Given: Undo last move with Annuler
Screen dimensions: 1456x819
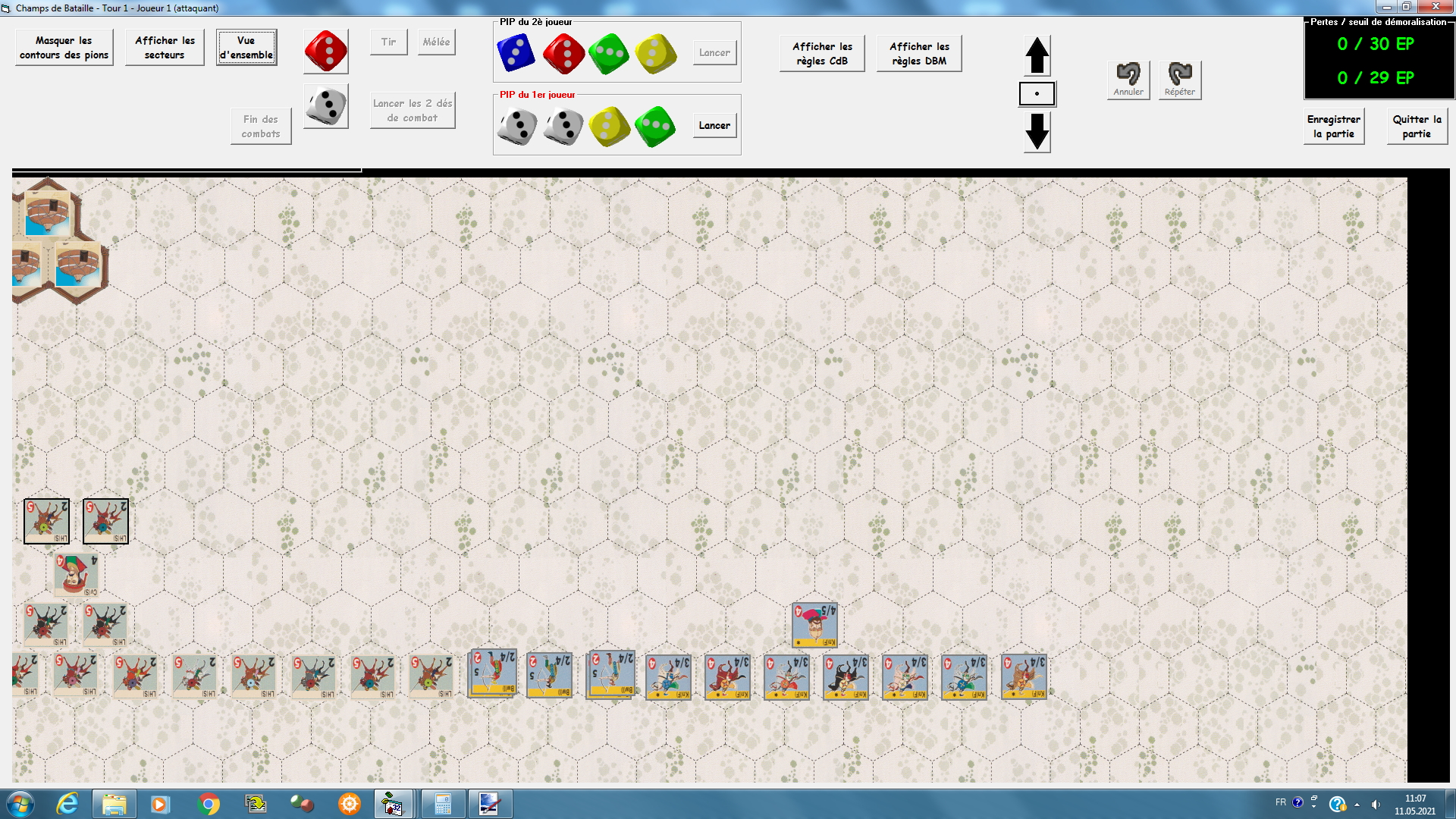Looking at the screenshot, I should [1128, 80].
